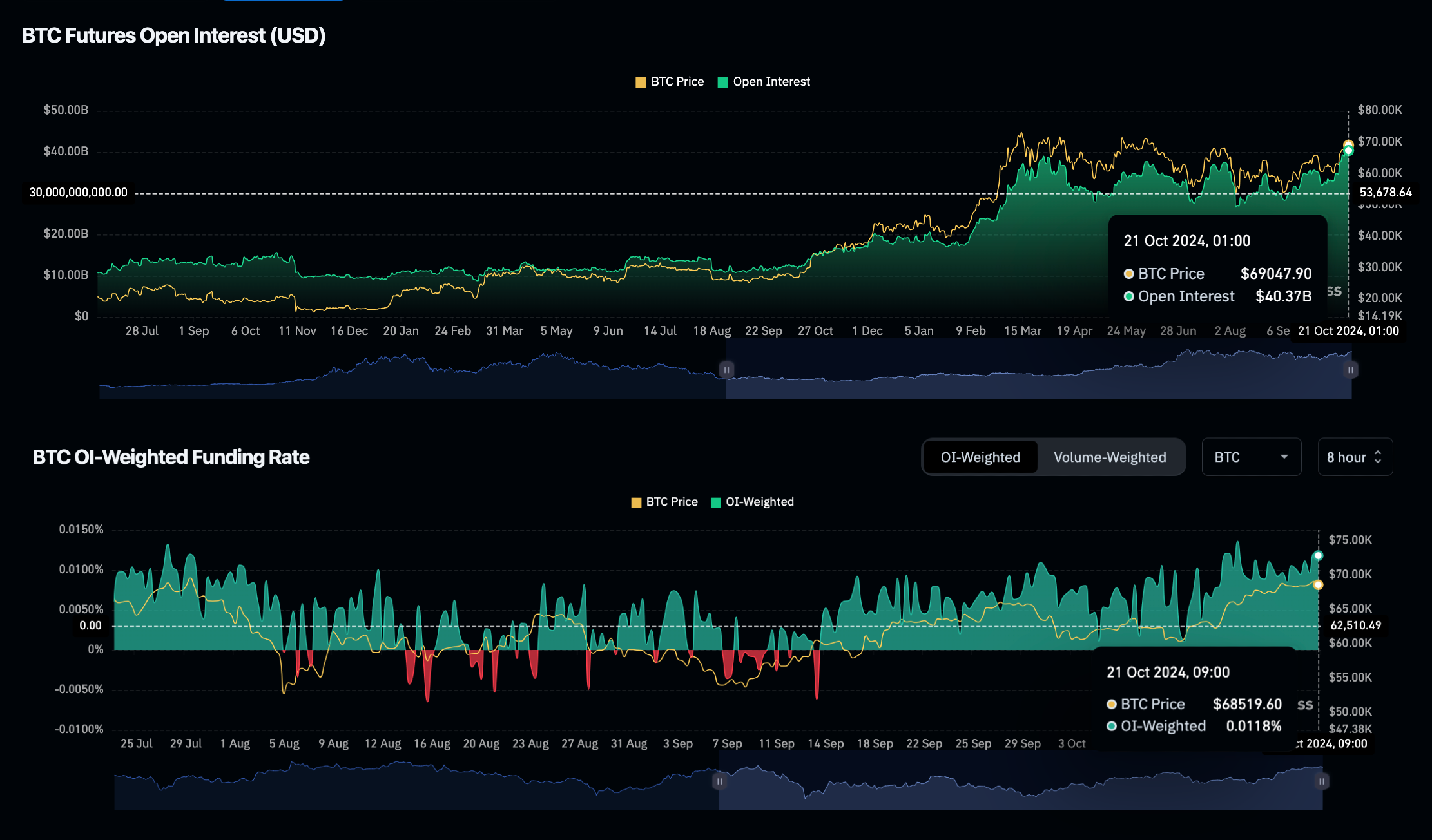Click the $80.00K right axis label
Image resolution: width=1432 pixels, height=840 pixels.
pyautogui.click(x=1380, y=110)
